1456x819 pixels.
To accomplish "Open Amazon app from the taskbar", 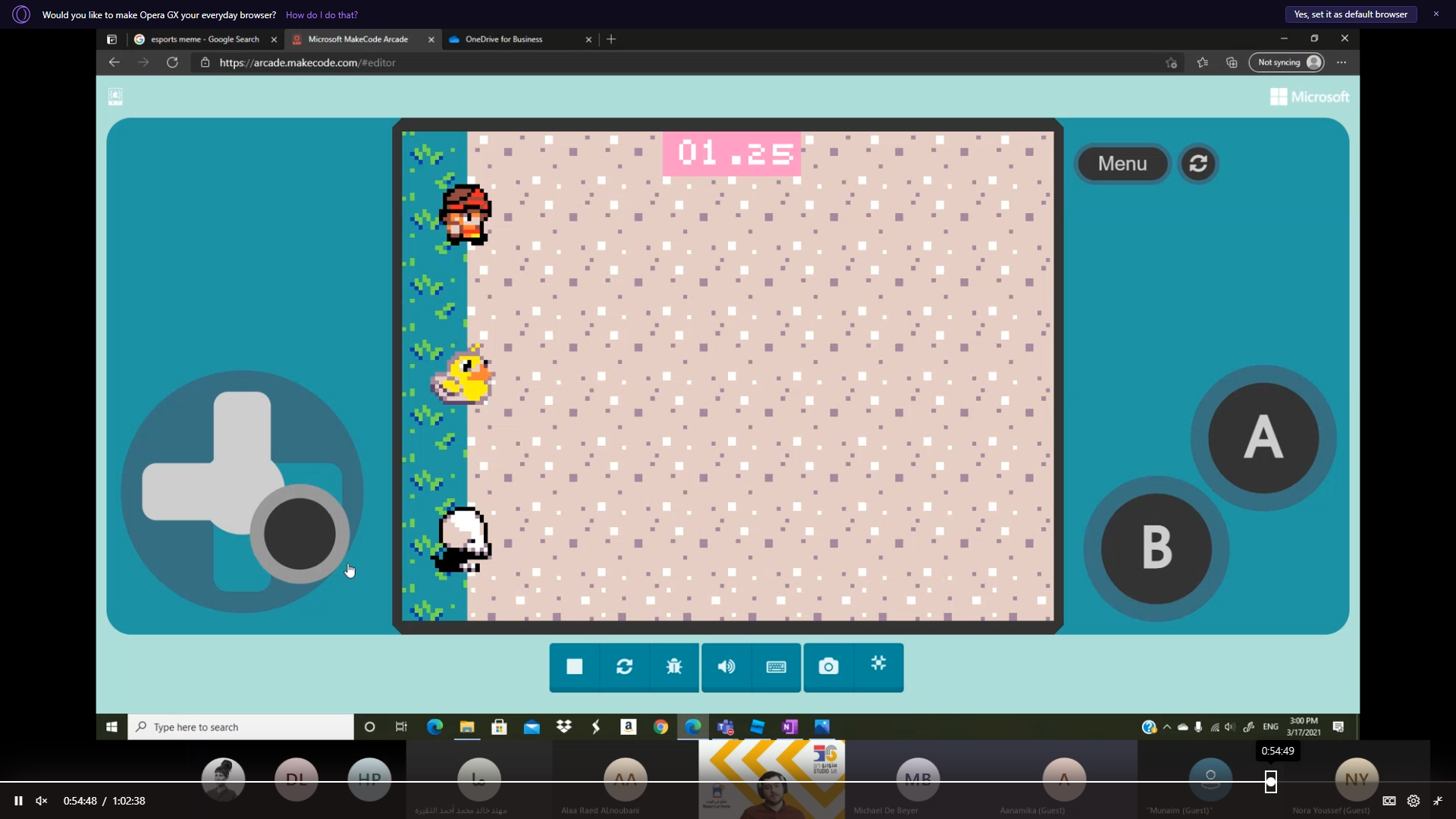I will (628, 726).
